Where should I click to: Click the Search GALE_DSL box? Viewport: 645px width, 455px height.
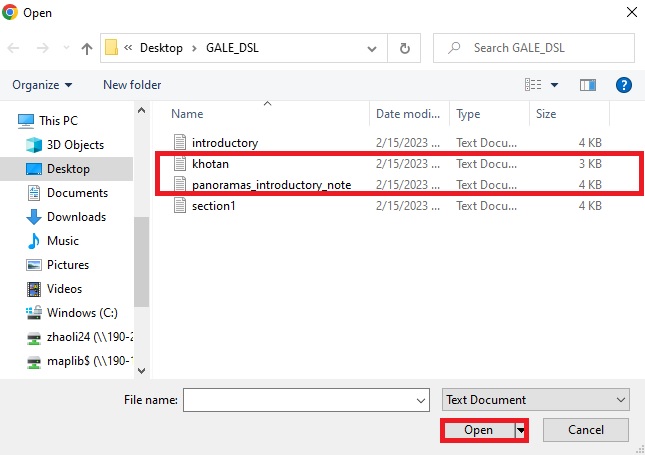[x=534, y=48]
